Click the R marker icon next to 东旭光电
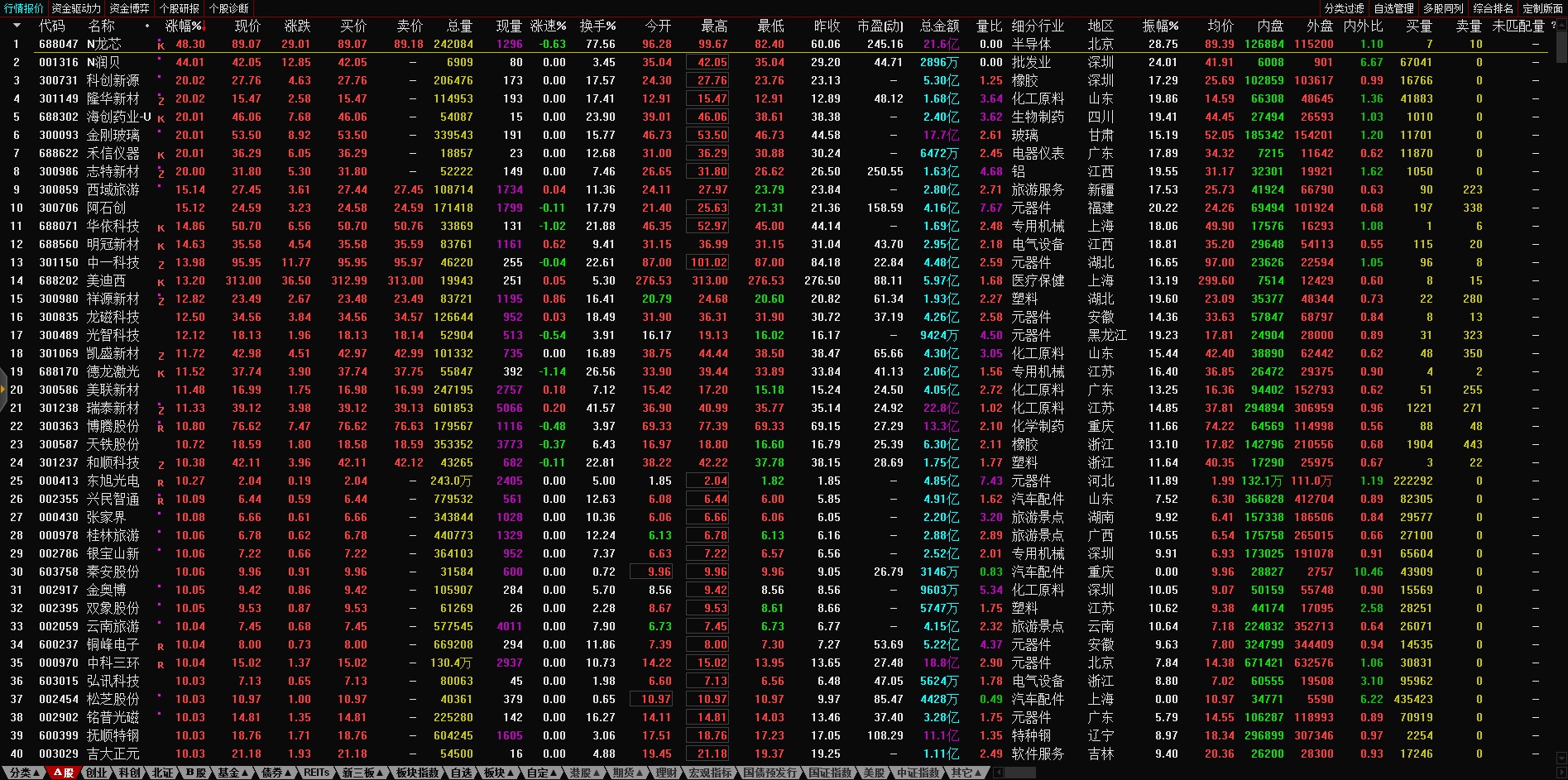The height and width of the screenshot is (780, 1568). tap(161, 482)
